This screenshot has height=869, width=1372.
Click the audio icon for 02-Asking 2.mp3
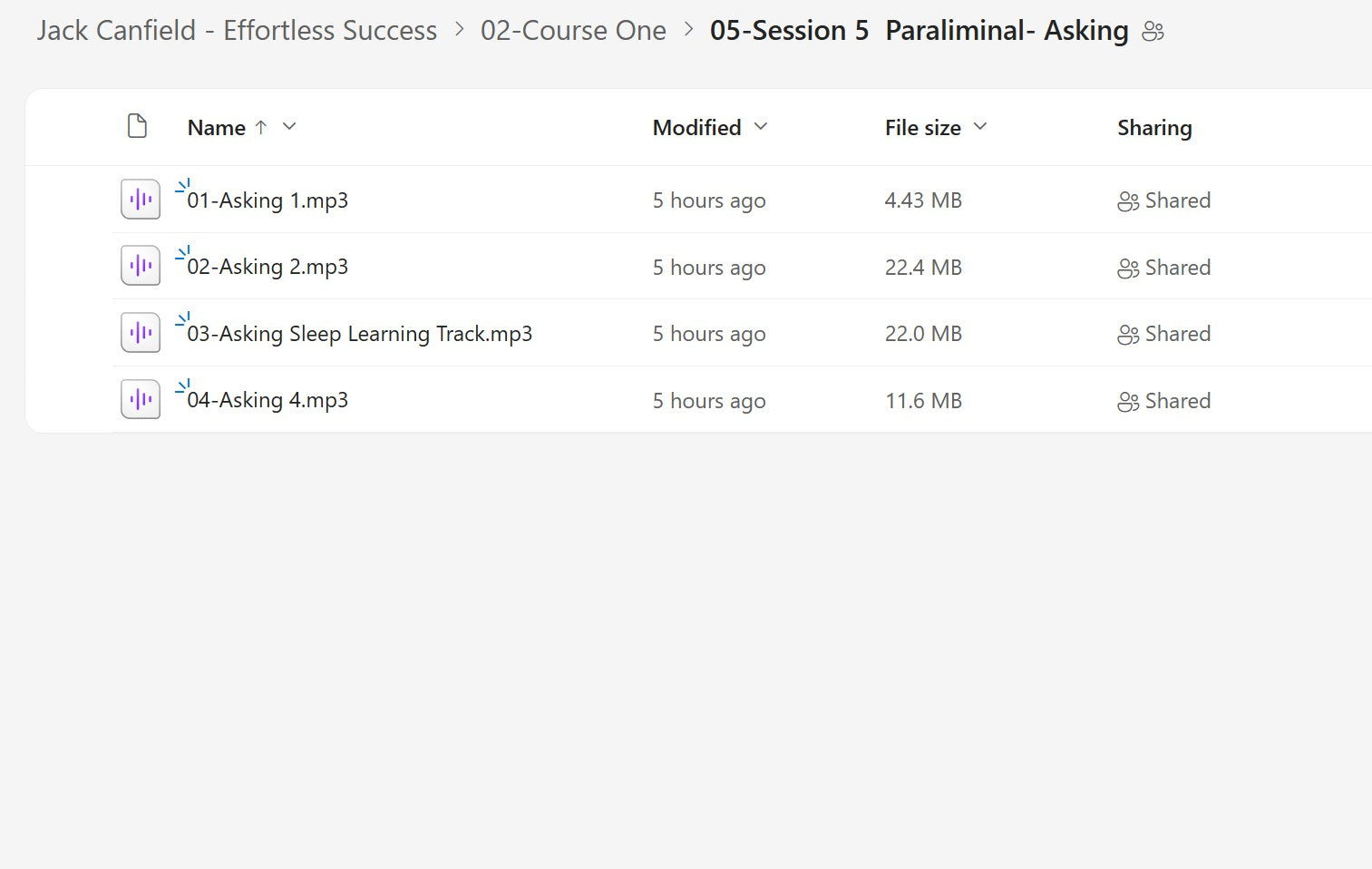point(139,265)
